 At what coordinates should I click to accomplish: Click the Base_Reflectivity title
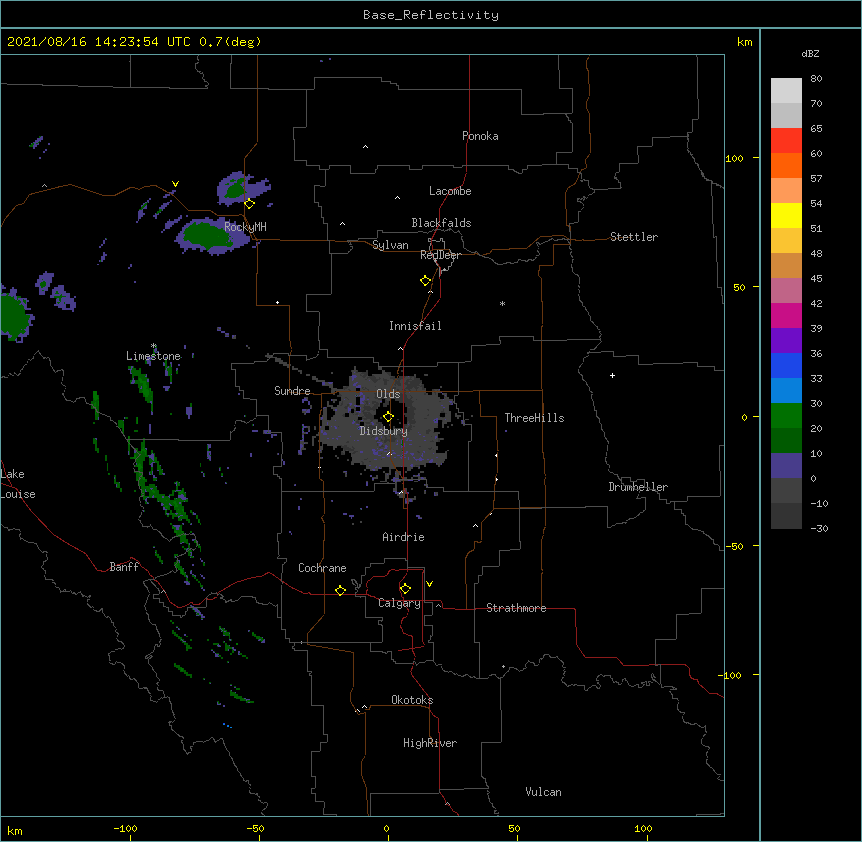coord(431,15)
